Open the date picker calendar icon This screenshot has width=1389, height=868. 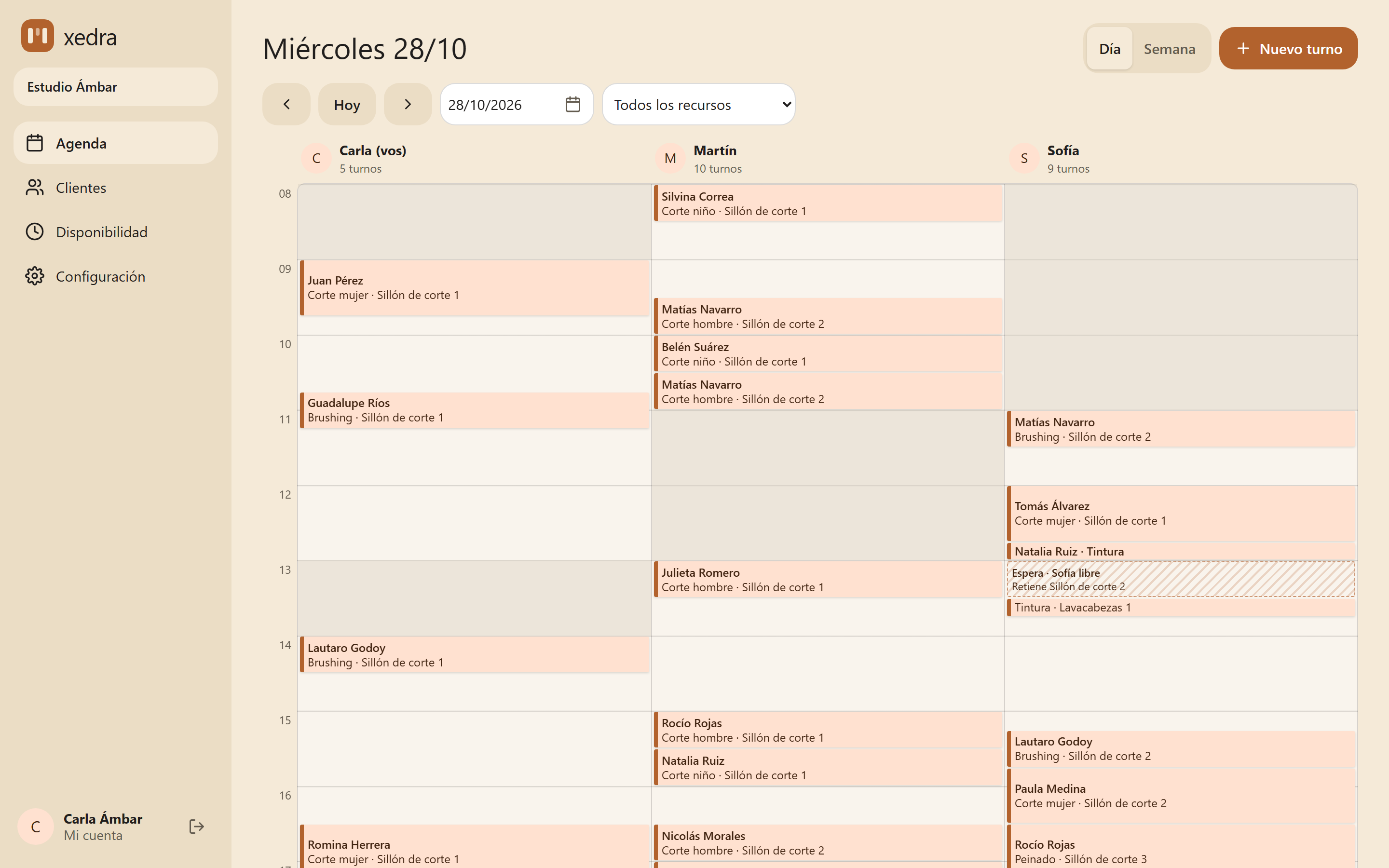[573, 105]
